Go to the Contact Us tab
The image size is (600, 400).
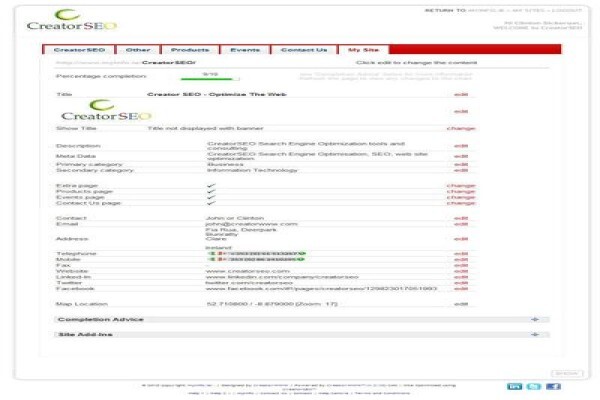(x=304, y=50)
